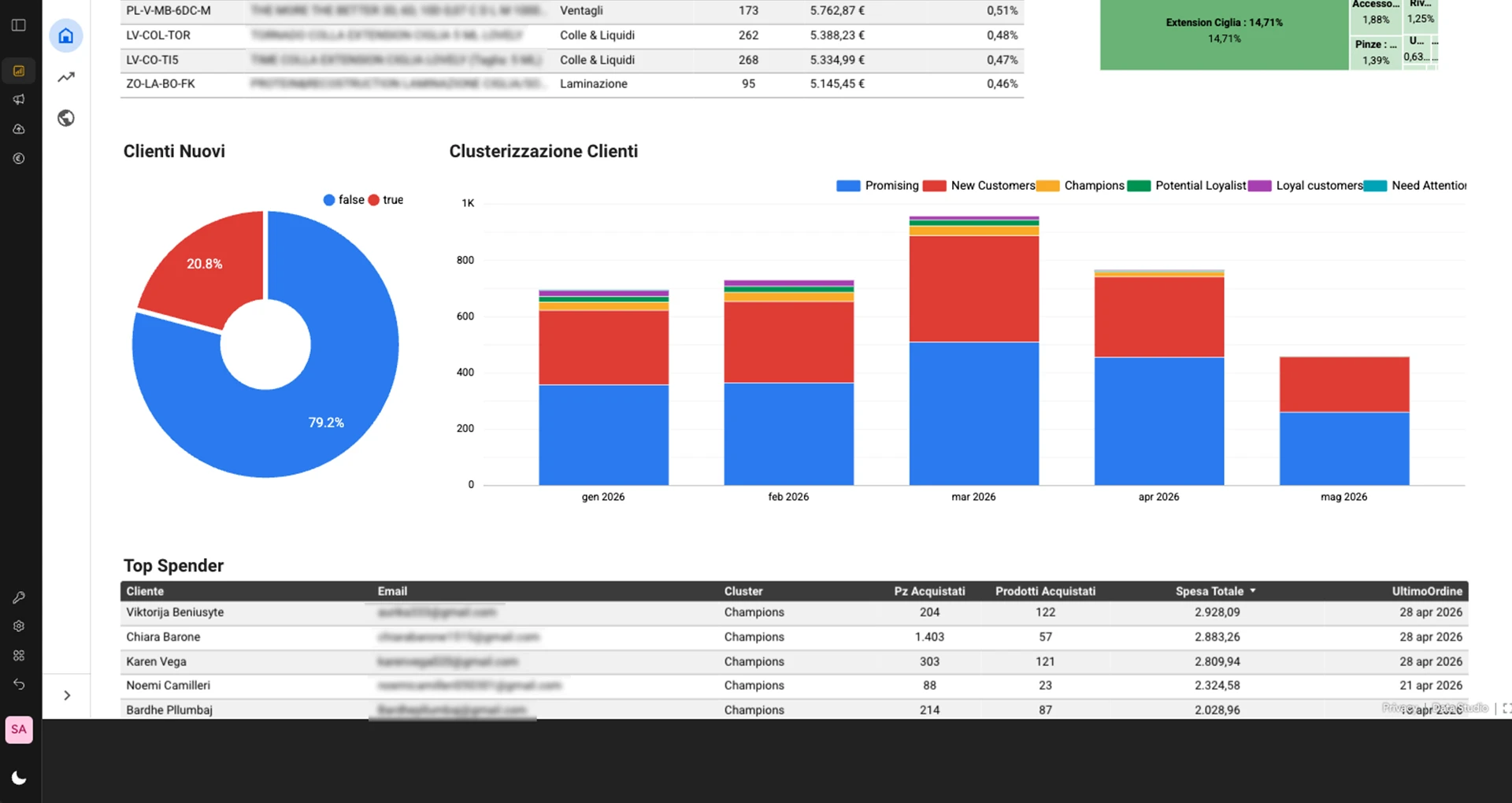Viewport: 1512px width, 803px height.
Task: Toggle the sidebar panel layout icon
Action: (19, 25)
